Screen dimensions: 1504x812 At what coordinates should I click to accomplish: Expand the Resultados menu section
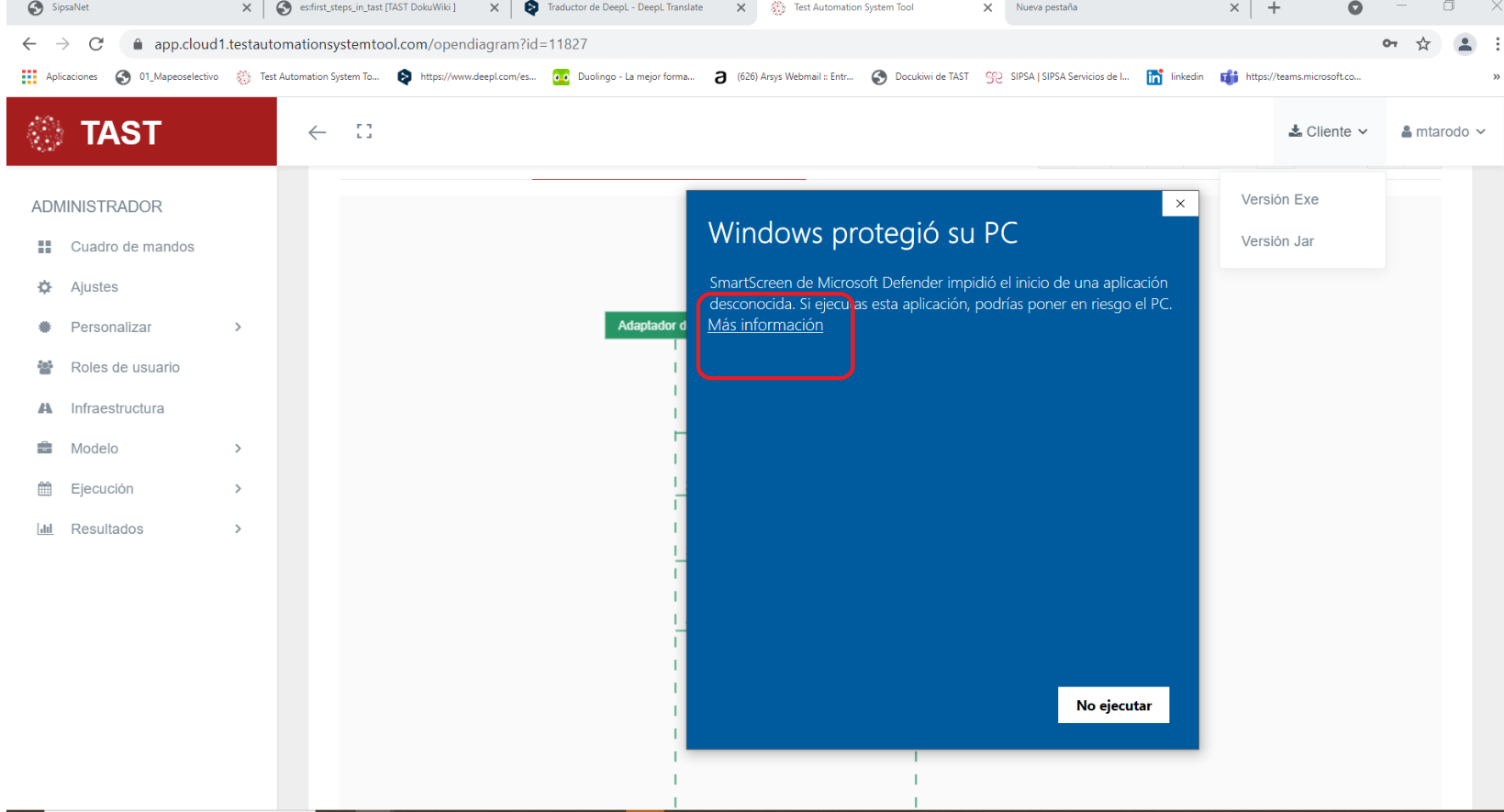click(x=238, y=529)
